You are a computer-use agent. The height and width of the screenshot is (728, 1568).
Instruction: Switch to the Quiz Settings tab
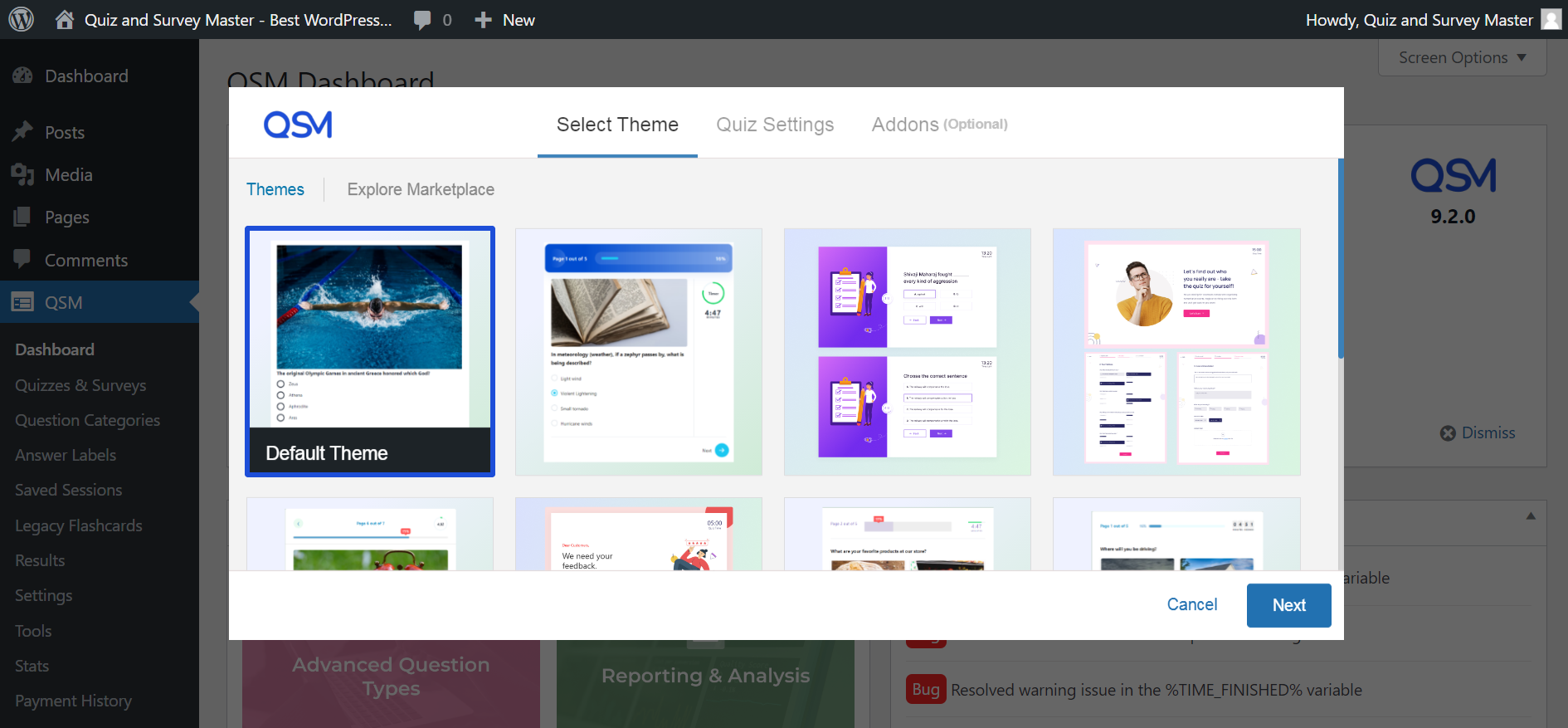tap(775, 125)
